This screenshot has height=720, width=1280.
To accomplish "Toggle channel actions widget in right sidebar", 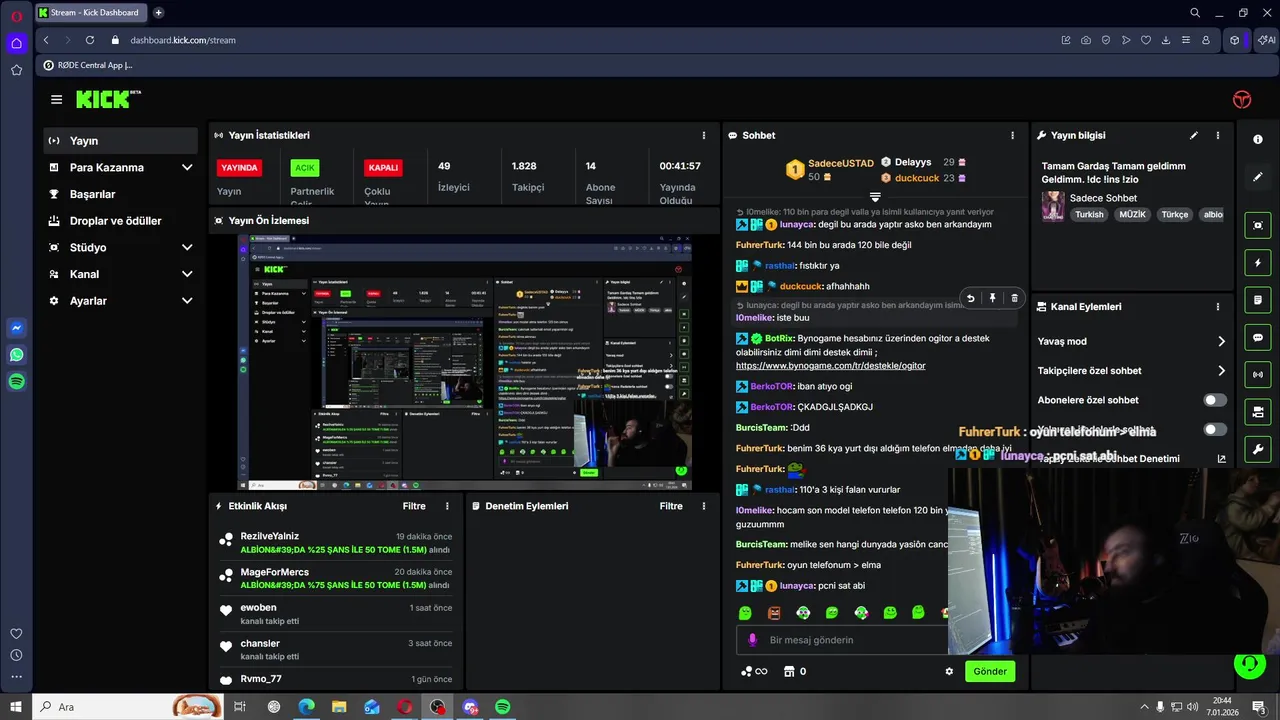I will click(1258, 411).
